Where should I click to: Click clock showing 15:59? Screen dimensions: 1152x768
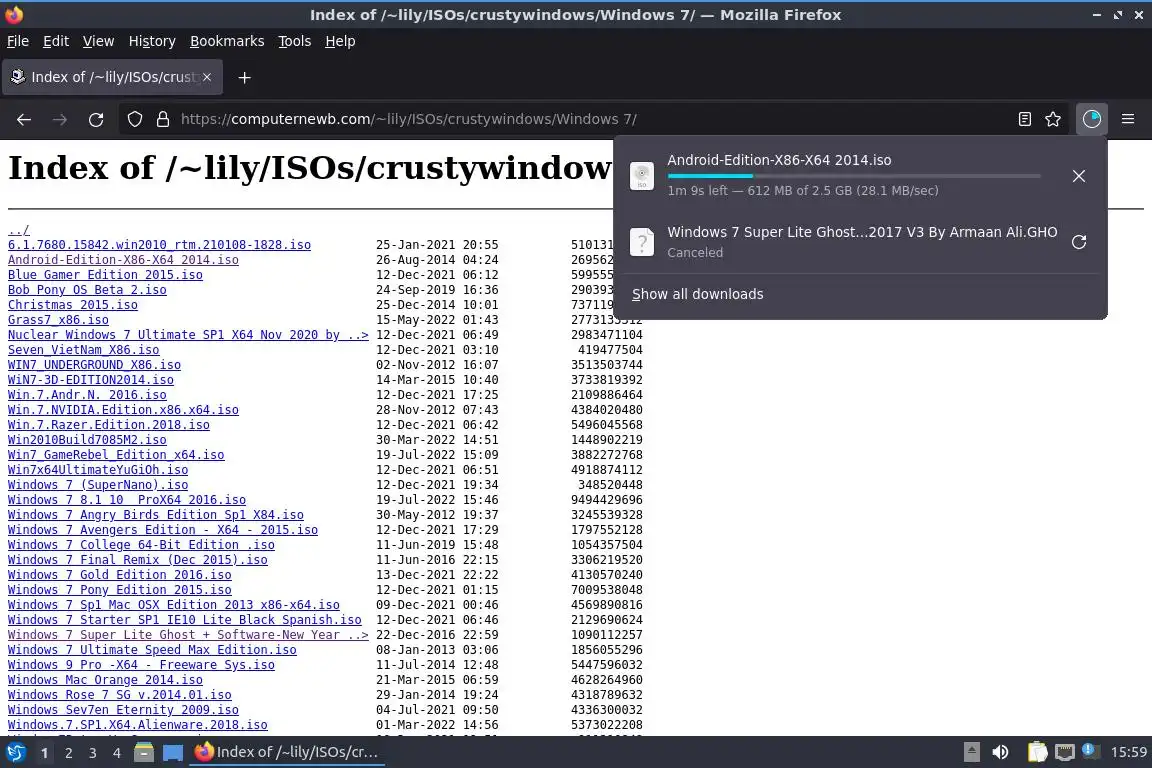pyautogui.click(x=1128, y=752)
